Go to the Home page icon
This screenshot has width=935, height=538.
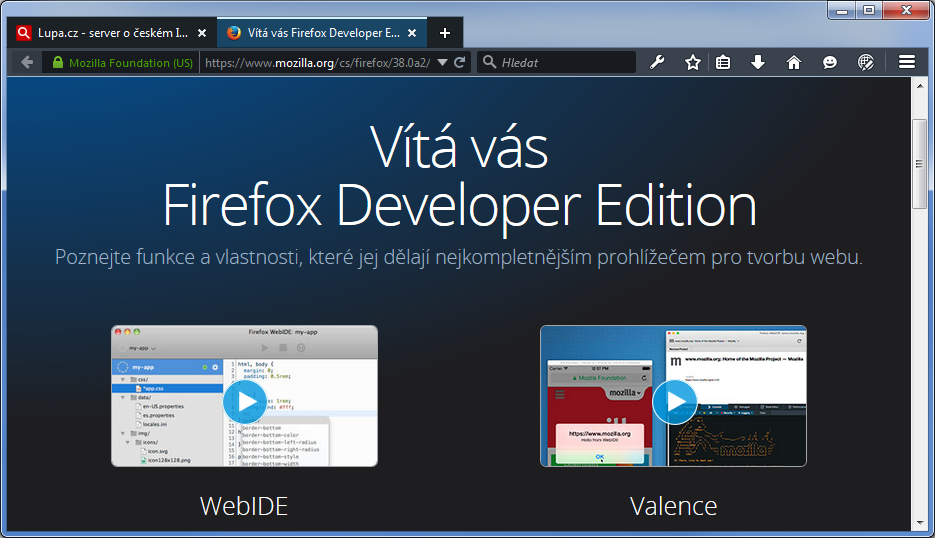click(794, 62)
